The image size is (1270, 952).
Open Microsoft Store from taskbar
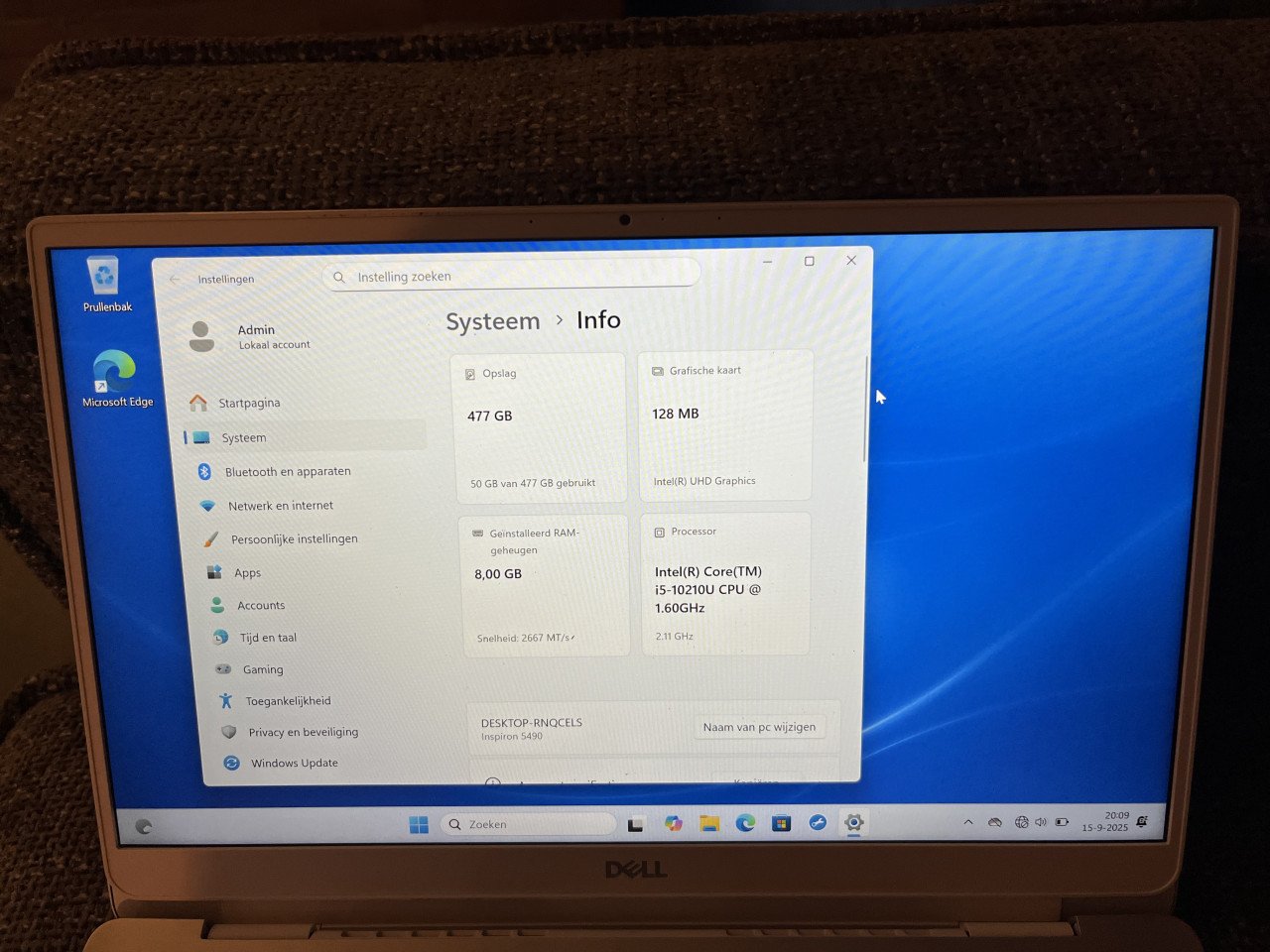click(x=782, y=823)
